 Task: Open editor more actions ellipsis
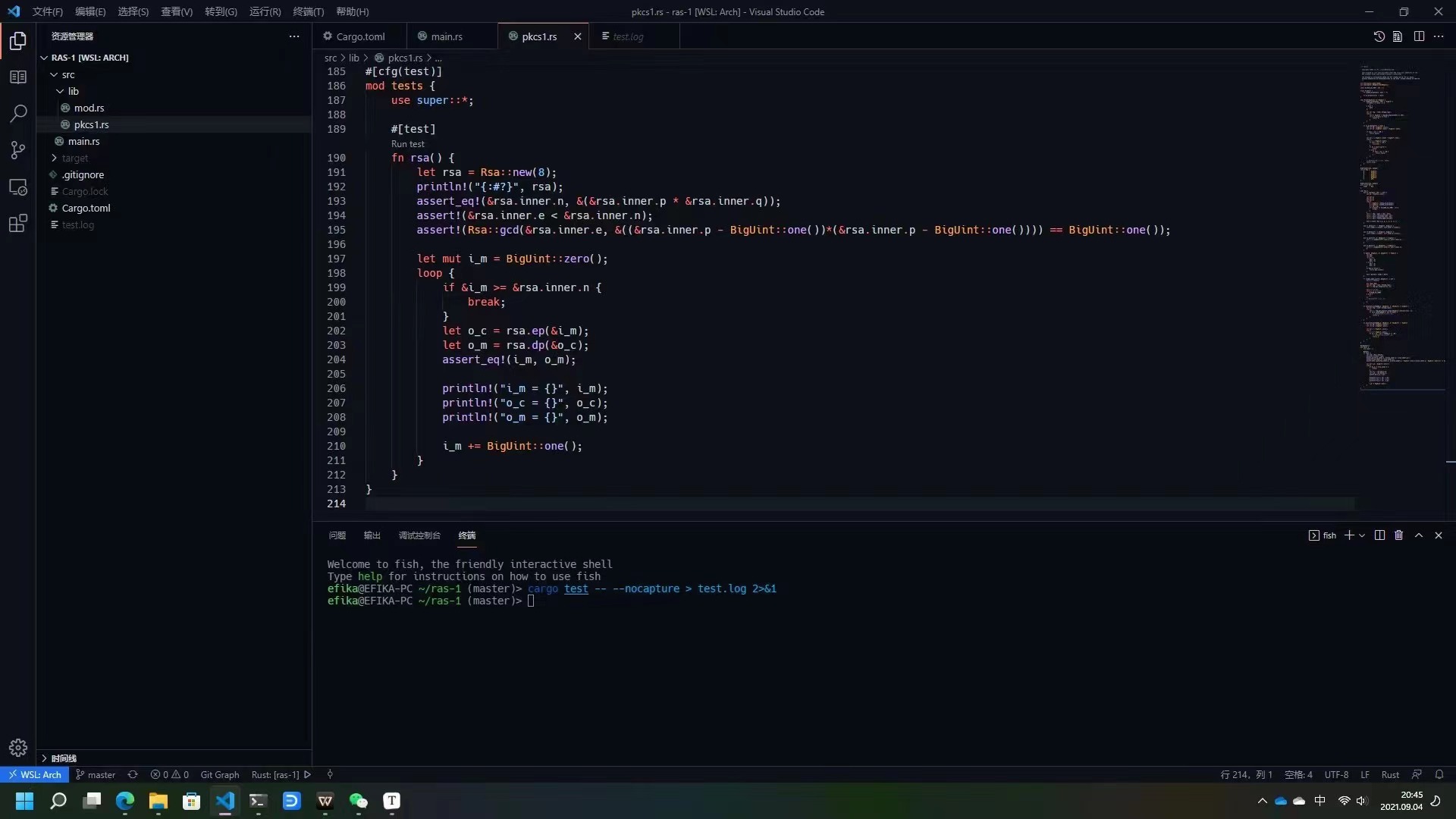[1439, 36]
